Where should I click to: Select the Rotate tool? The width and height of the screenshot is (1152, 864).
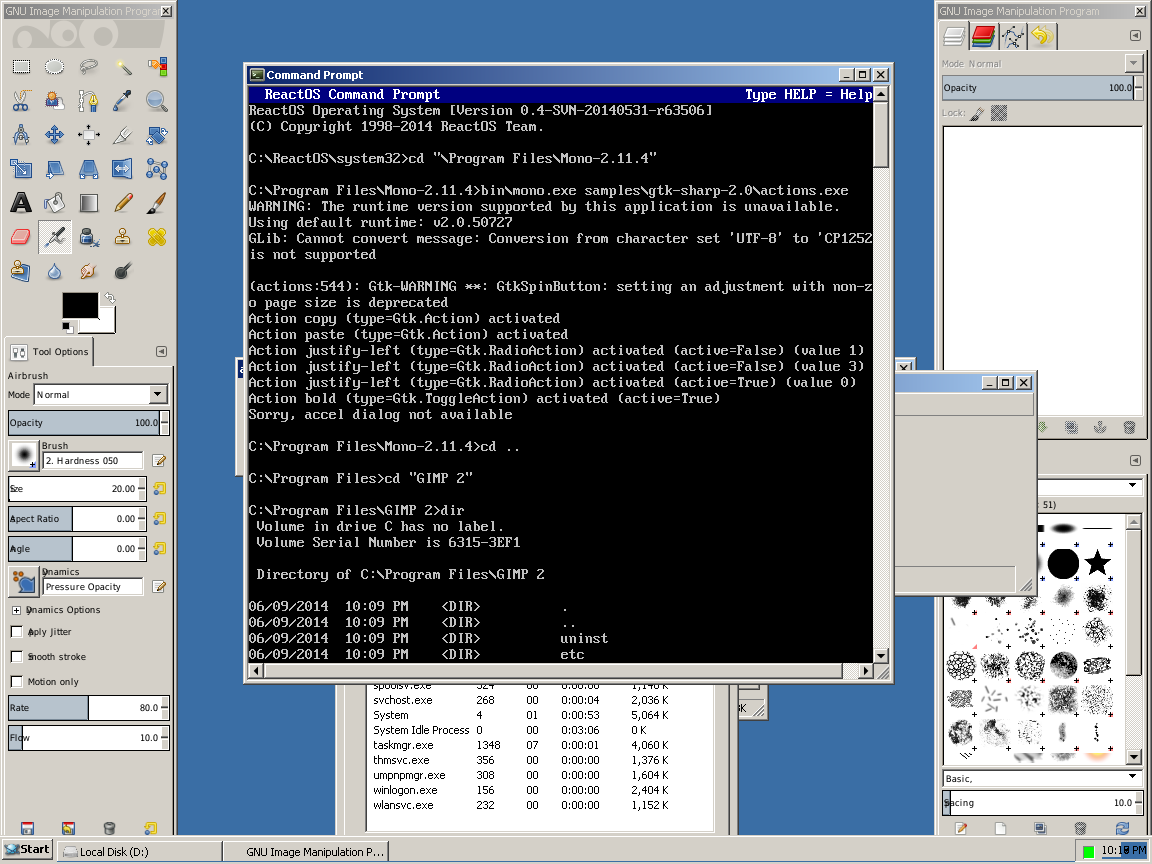(156, 134)
